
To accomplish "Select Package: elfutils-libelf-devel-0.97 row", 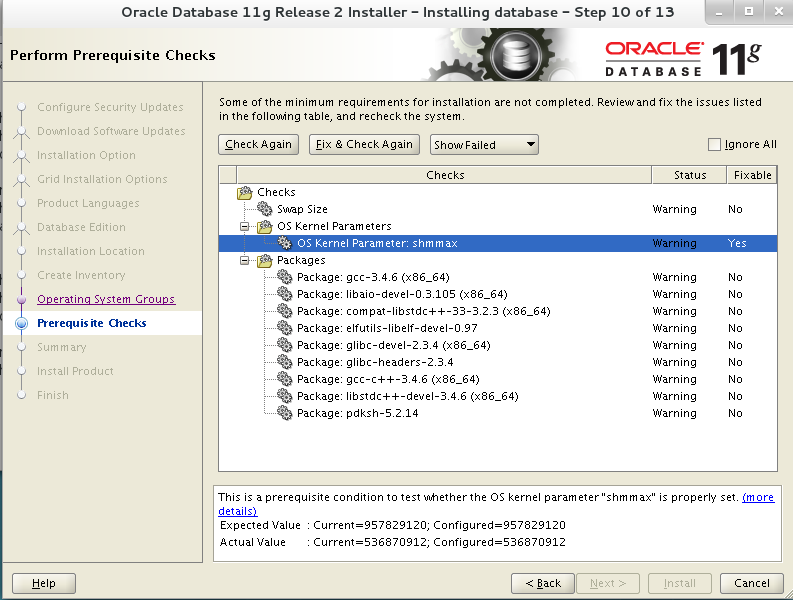I will coord(498,328).
